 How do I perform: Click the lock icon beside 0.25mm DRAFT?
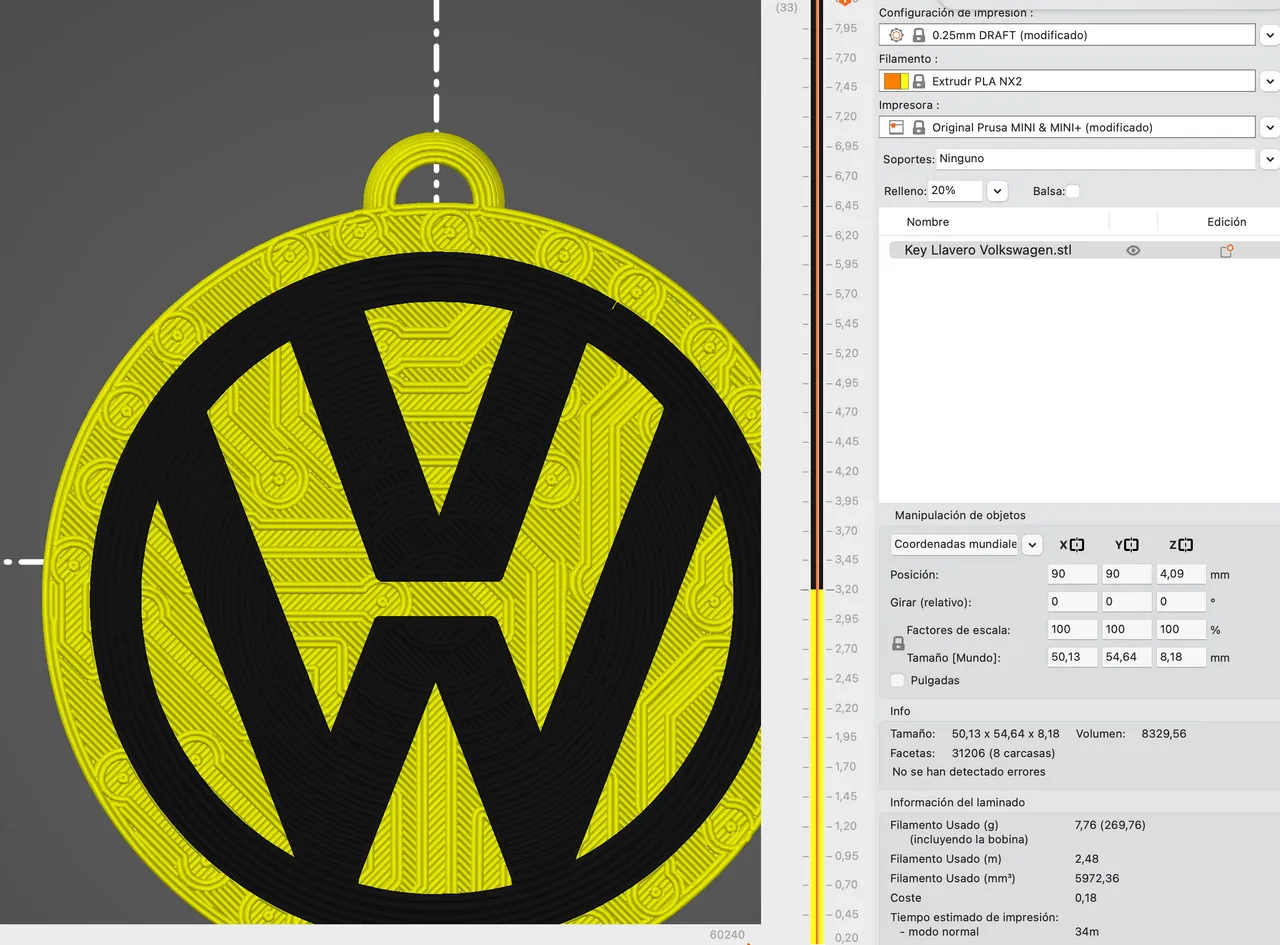coord(919,35)
